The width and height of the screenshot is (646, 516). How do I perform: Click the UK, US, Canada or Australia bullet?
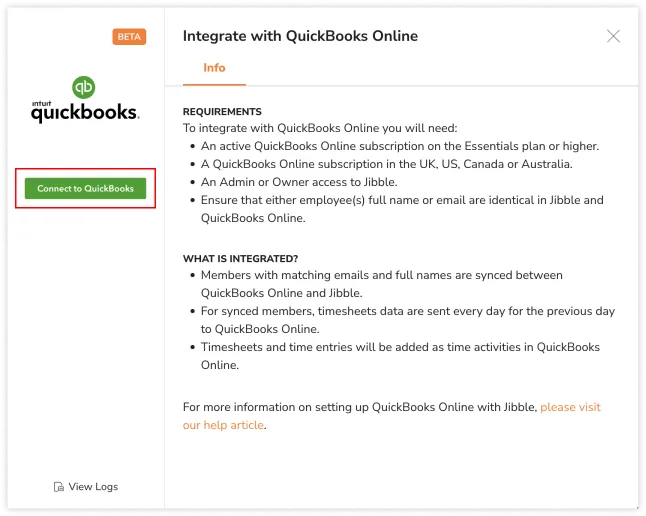click(386, 164)
